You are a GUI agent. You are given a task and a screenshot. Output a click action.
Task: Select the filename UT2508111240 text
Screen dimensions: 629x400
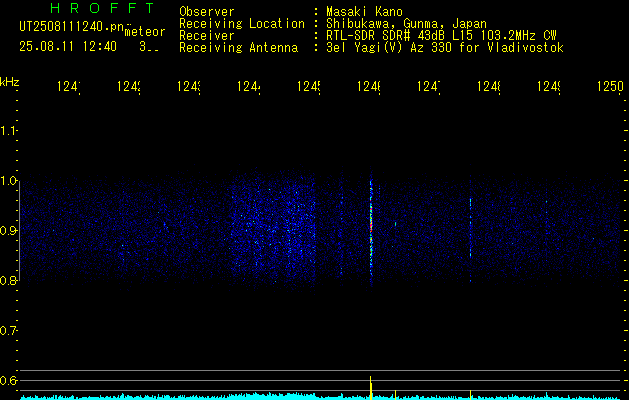(71, 27)
